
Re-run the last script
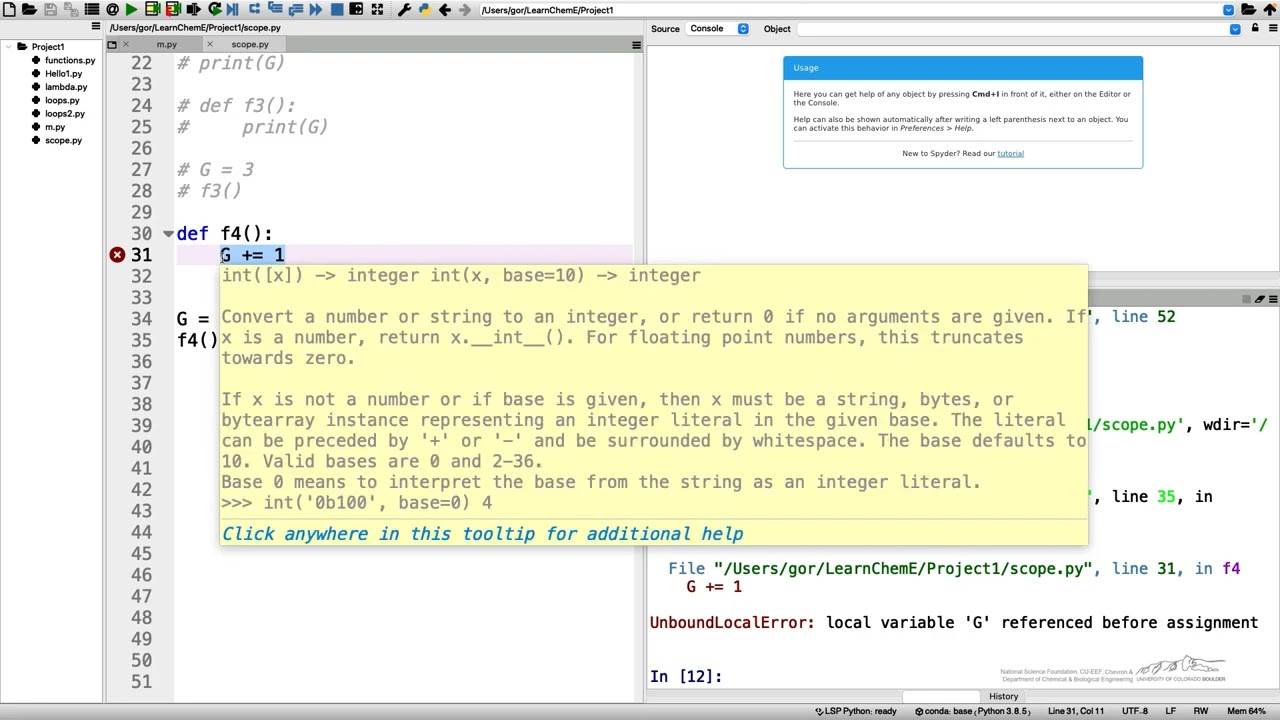point(214,10)
